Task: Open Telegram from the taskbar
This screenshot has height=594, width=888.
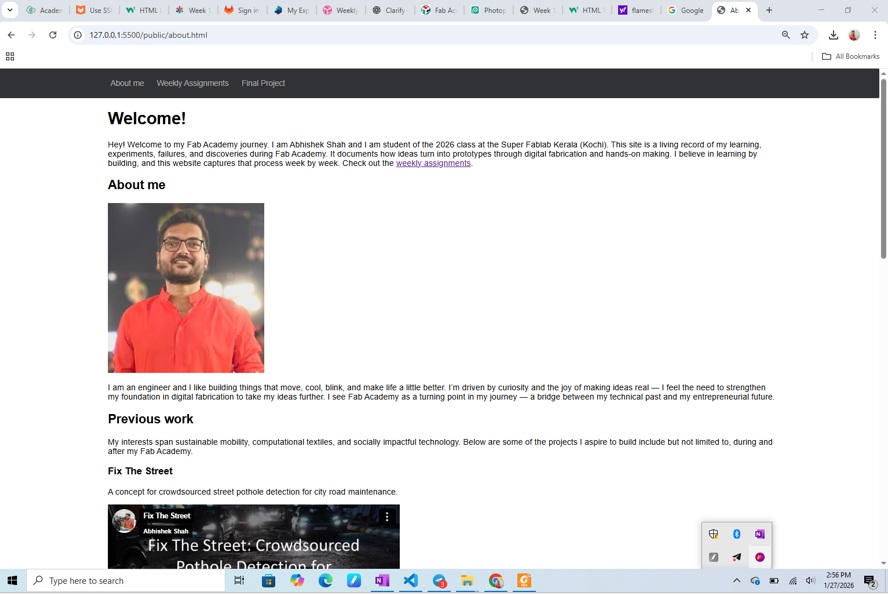Action: click(x=439, y=580)
